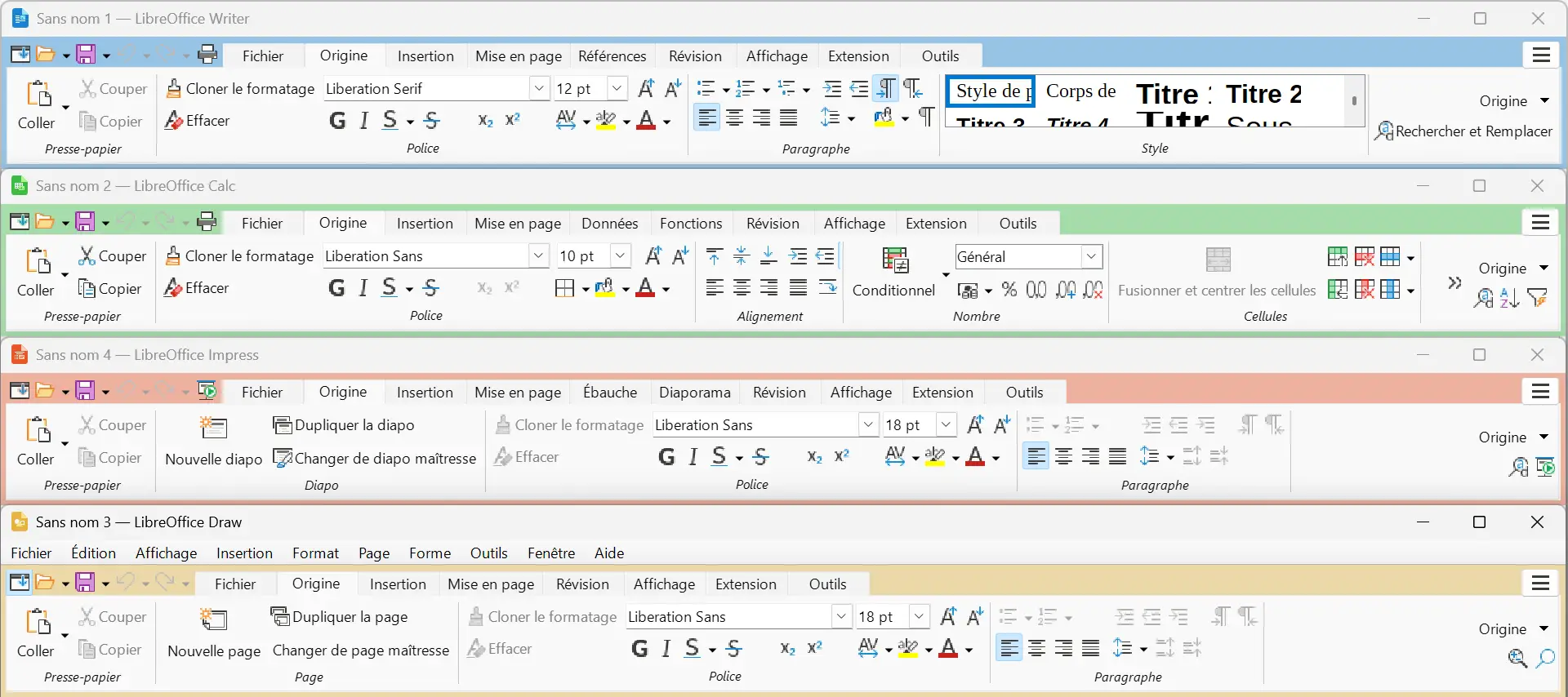
Task: Click the Print icon in the Writer window
Action: click(208, 55)
